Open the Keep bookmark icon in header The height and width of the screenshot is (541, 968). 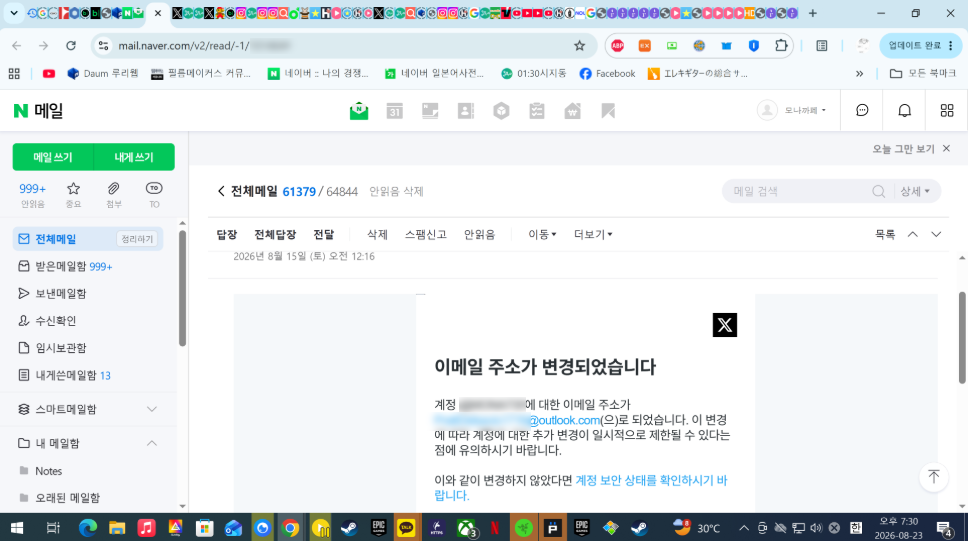coord(608,111)
